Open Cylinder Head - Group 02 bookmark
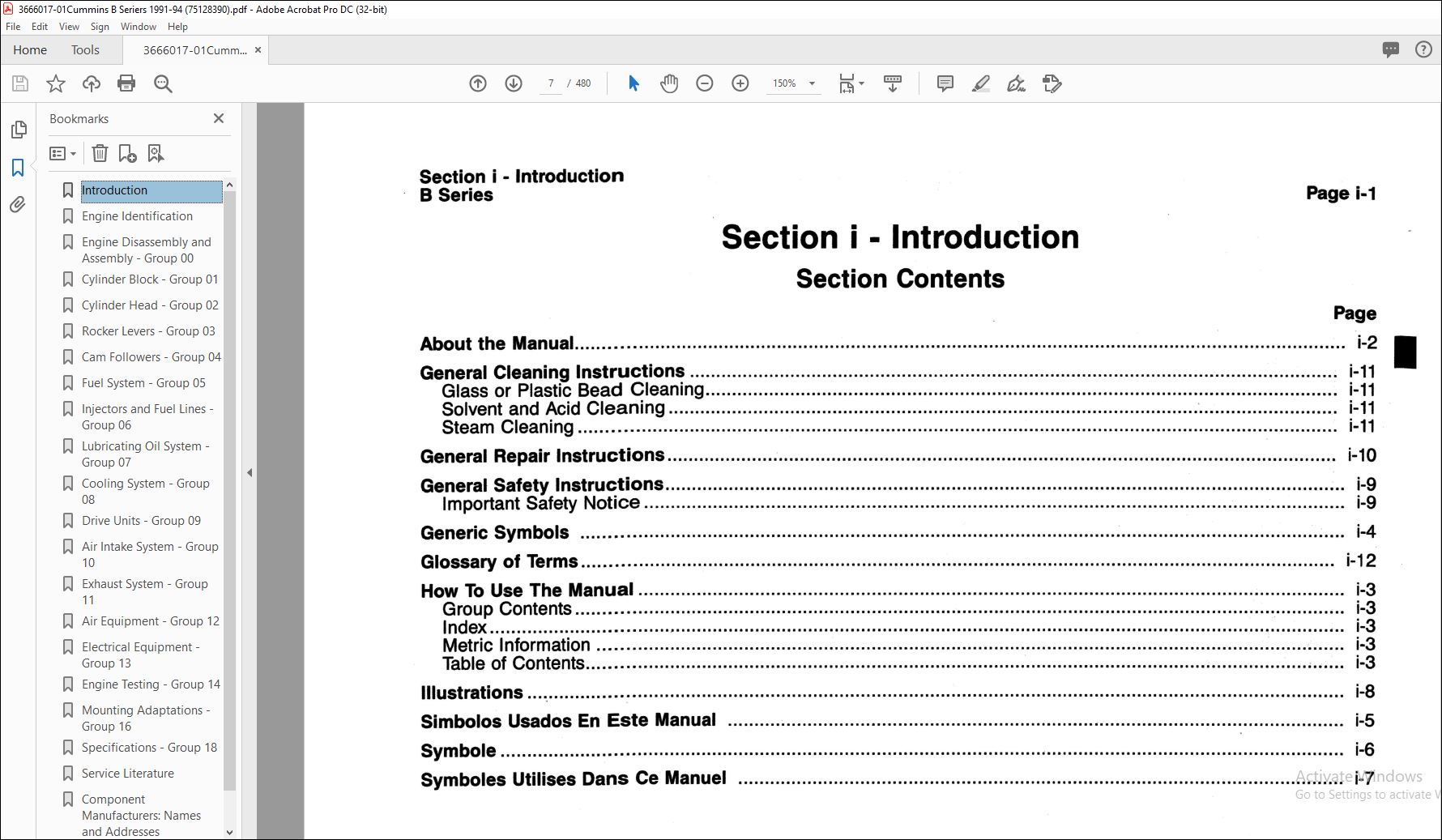1442x840 pixels. tap(150, 305)
